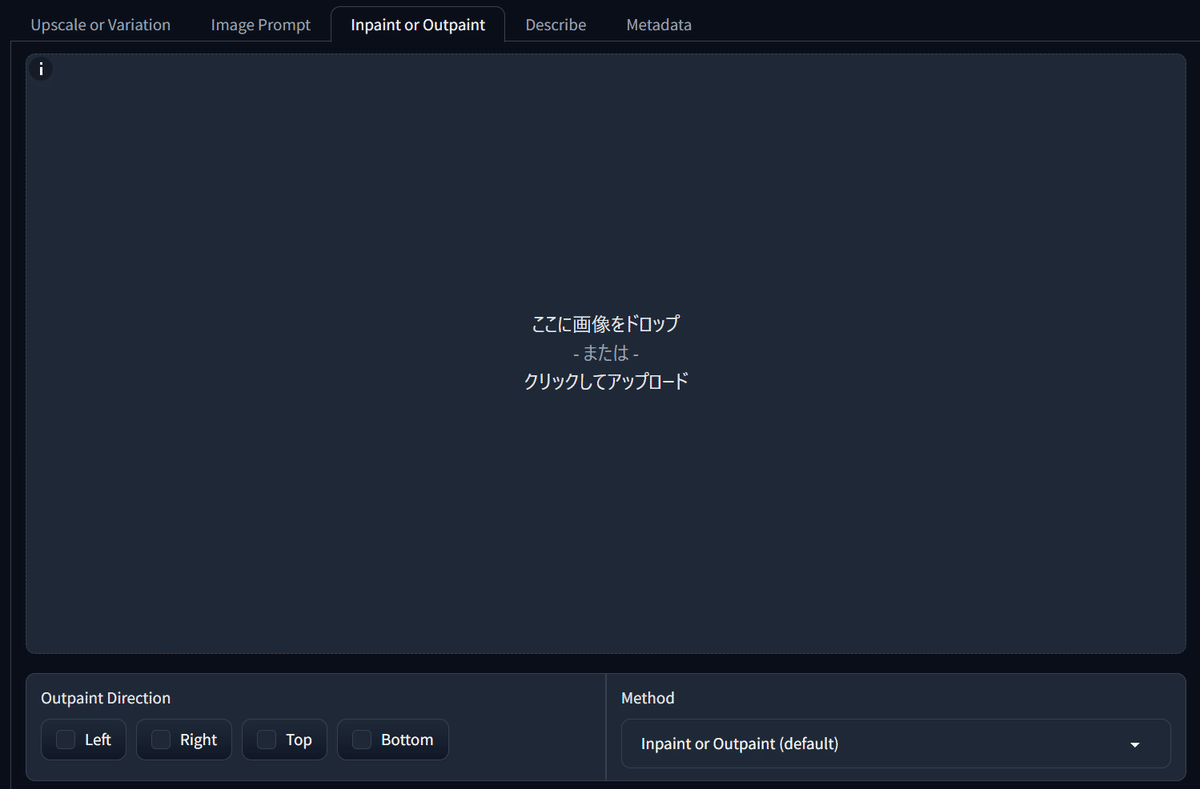Open the Metadata tab

tap(658, 24)
